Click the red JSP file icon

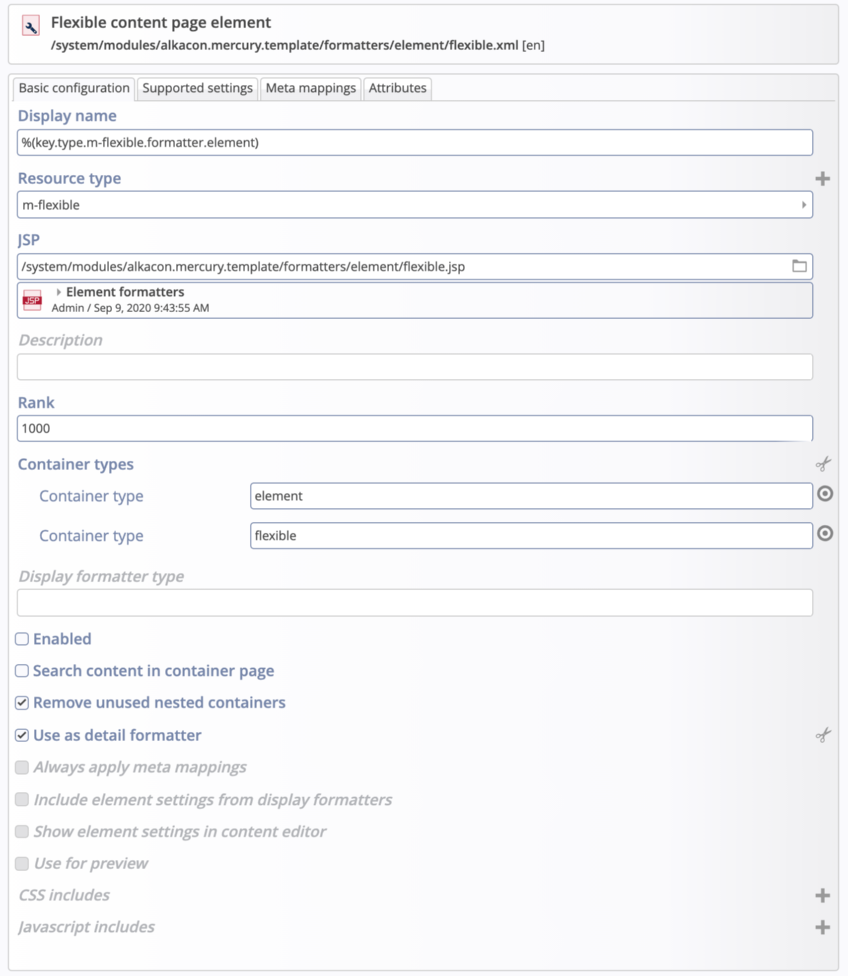(32, 300)
